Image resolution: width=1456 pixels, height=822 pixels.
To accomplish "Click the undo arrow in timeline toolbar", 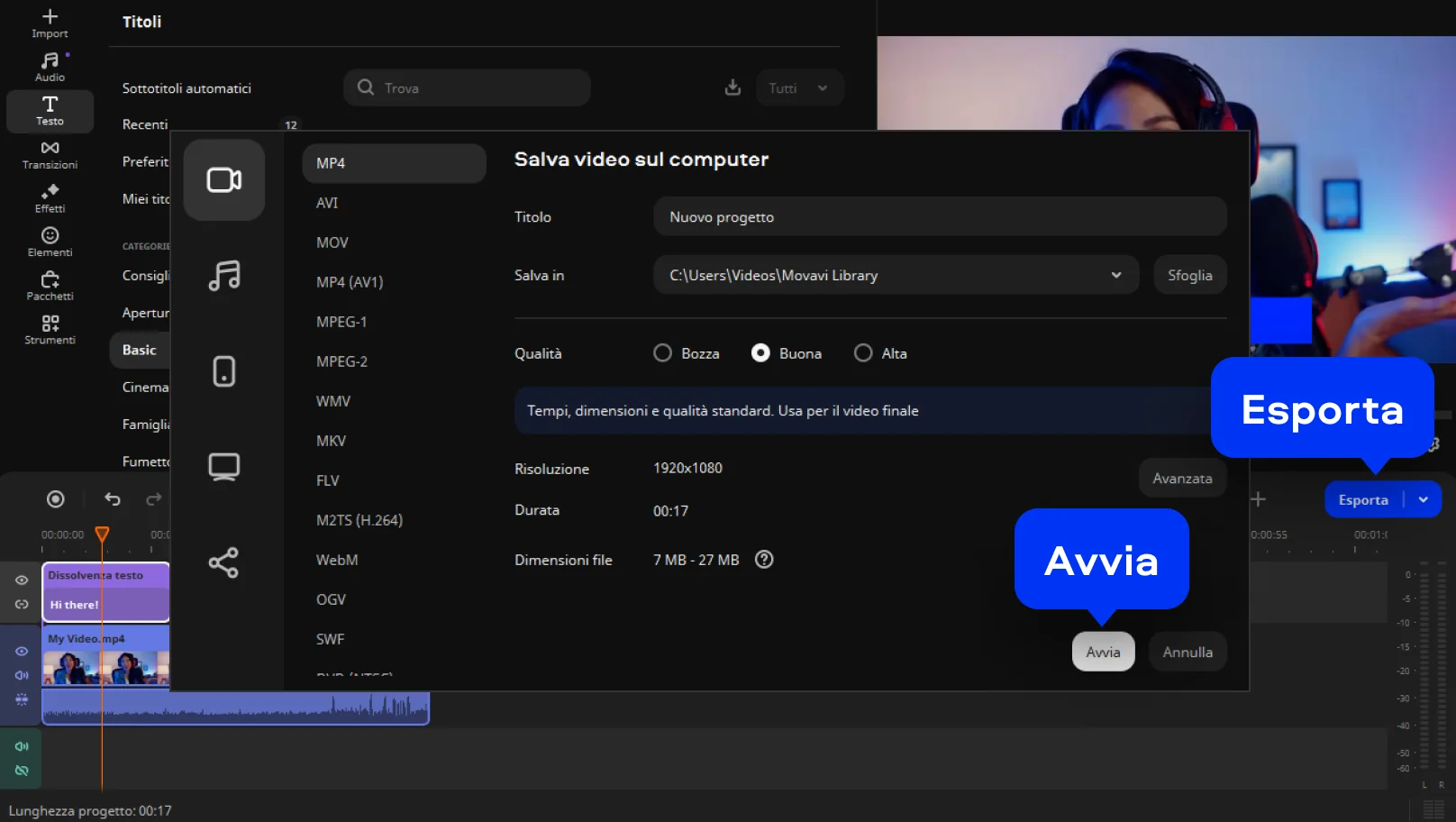I will [113, 499].
